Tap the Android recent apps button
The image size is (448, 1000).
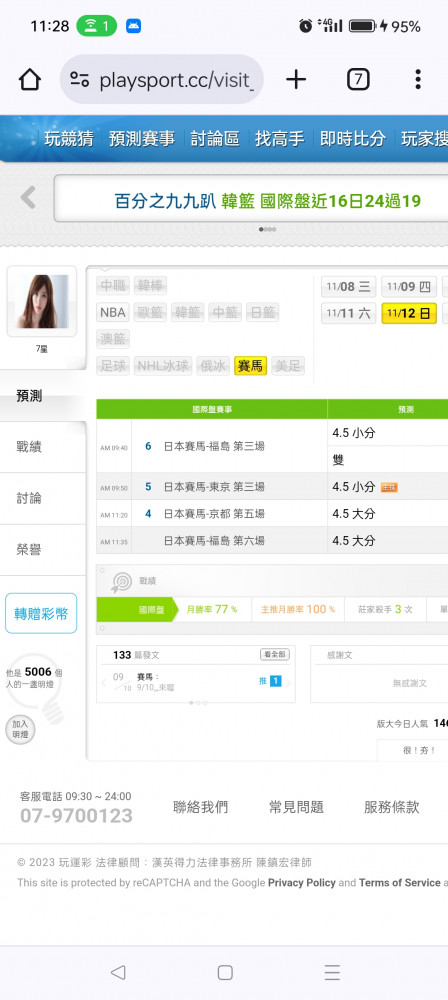tap(332, 972)
